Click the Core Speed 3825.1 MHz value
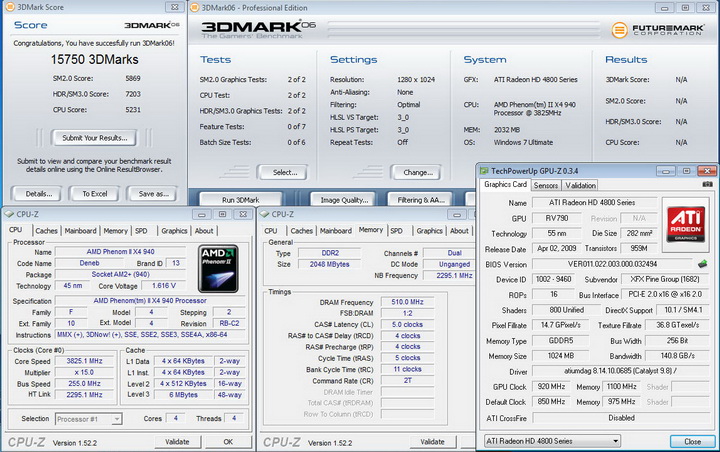Viewport: 720px width, 452px height. click(84, 361)
